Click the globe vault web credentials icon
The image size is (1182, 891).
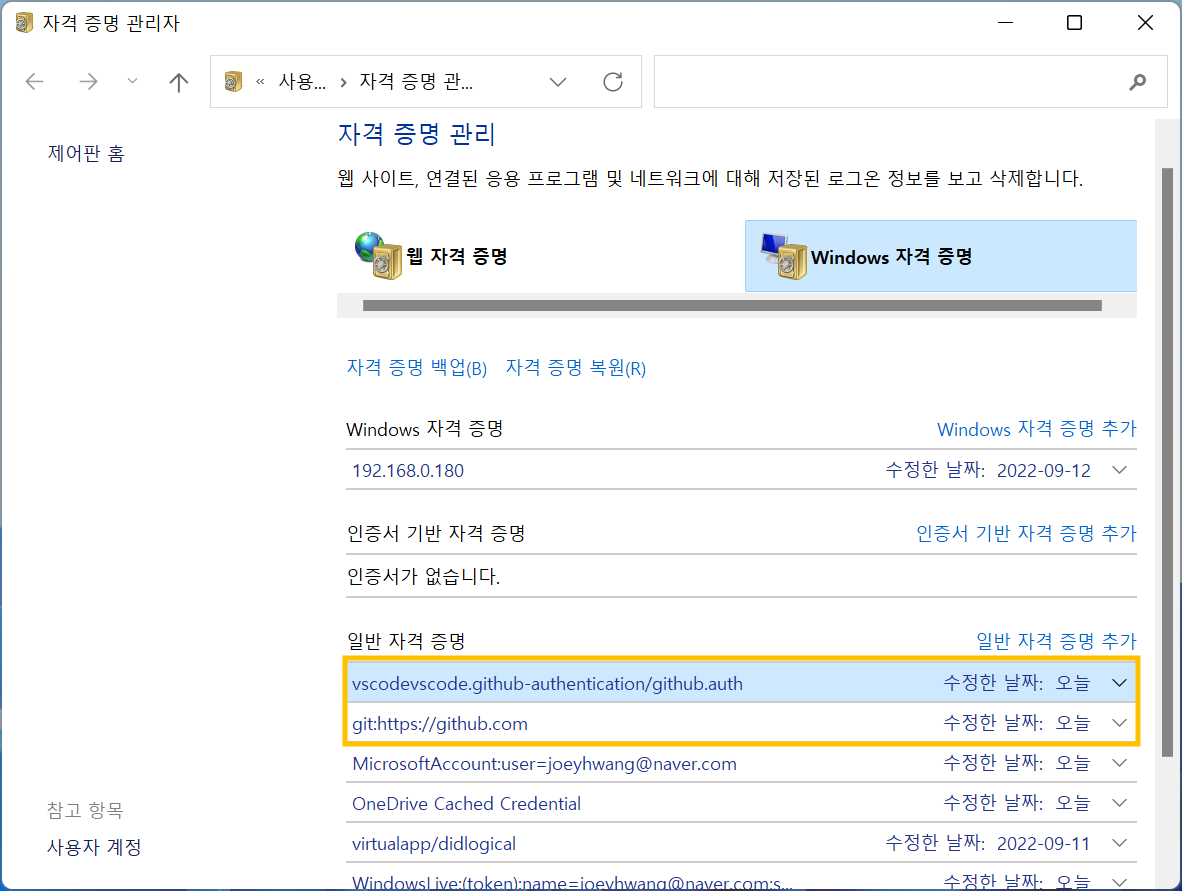point(378,256)
